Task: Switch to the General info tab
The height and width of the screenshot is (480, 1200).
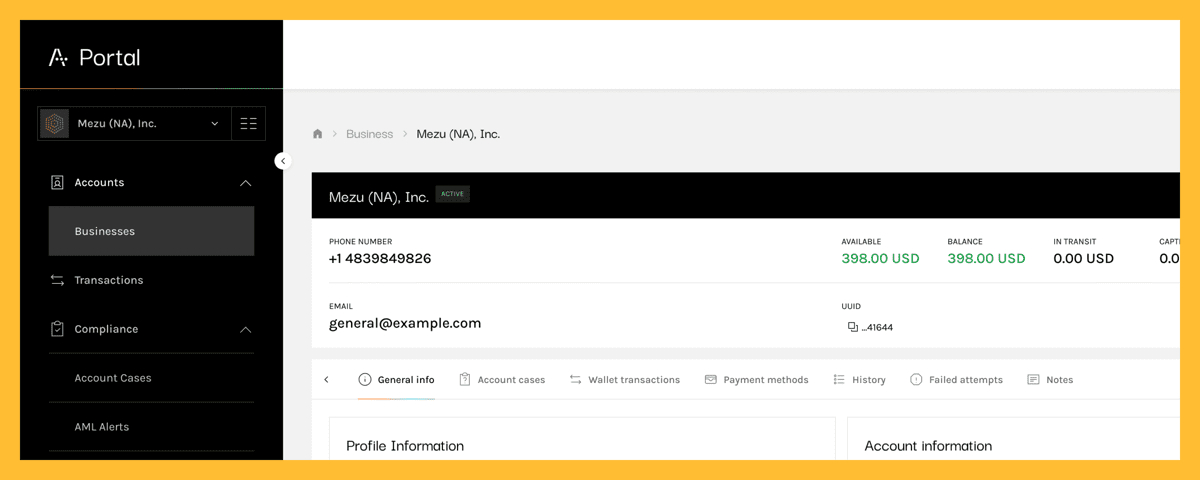Action: [x=396, y=380]
